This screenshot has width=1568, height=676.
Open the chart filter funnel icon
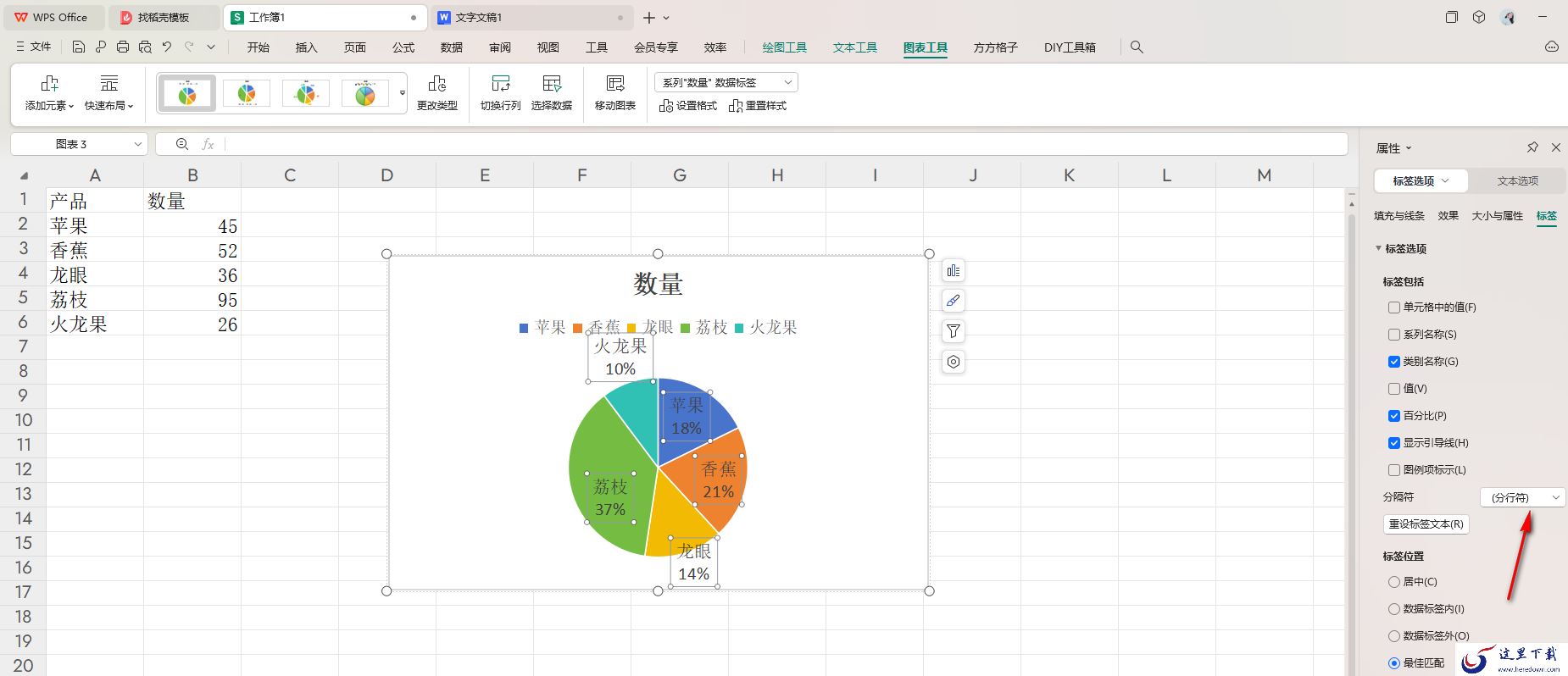[x=954, y=331]
